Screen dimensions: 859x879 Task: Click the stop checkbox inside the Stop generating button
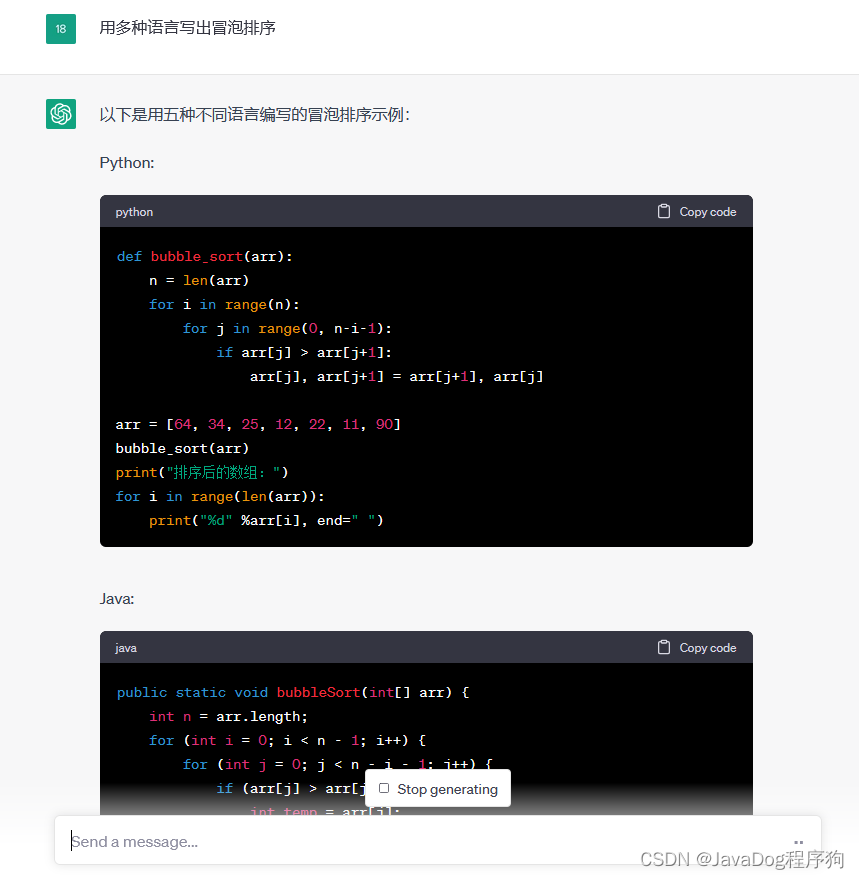[x=384, y=789]
